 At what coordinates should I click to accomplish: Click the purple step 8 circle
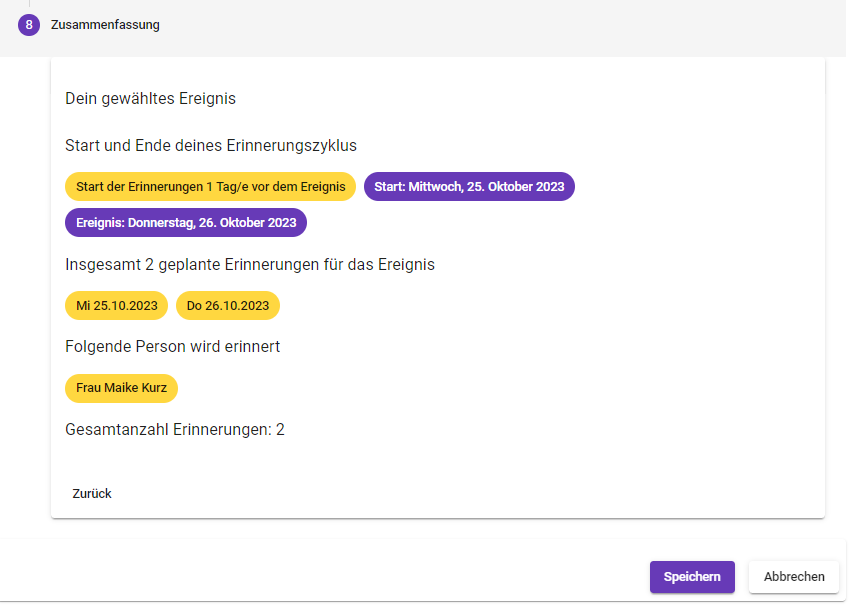(29, 25)
